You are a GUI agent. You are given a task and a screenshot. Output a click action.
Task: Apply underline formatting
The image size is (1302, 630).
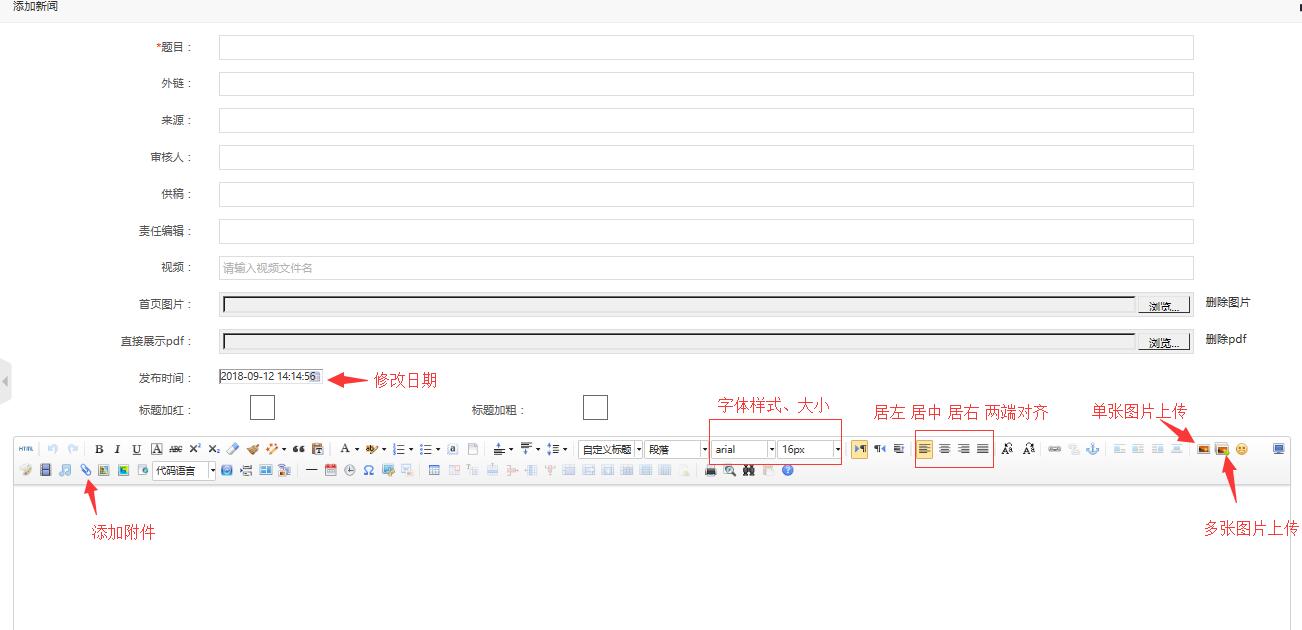[x=136, y=450]
